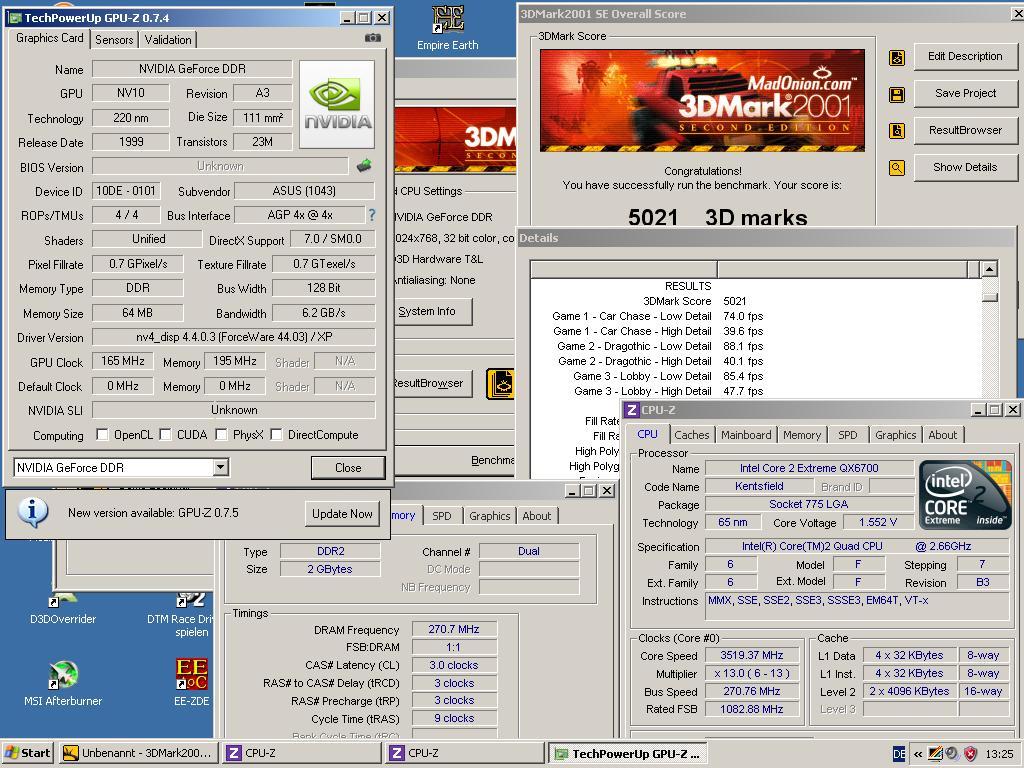The height and width of the screenshot is (768, 1024).
Task: Switch to the Validation tab in GPU-Z
Action: point(168,40)
